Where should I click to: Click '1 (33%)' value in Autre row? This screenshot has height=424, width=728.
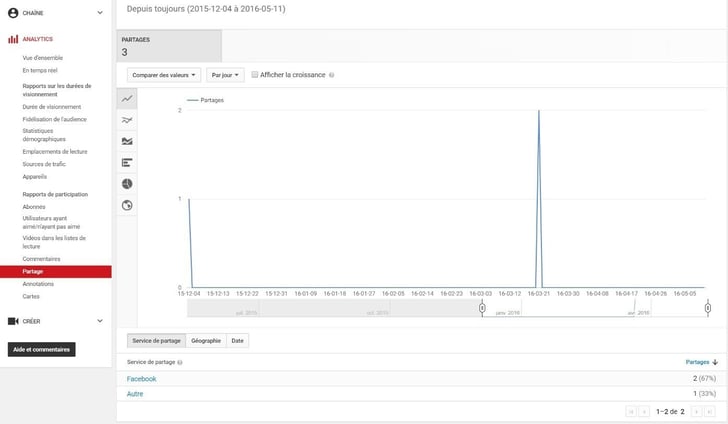(x=705, y=393)
